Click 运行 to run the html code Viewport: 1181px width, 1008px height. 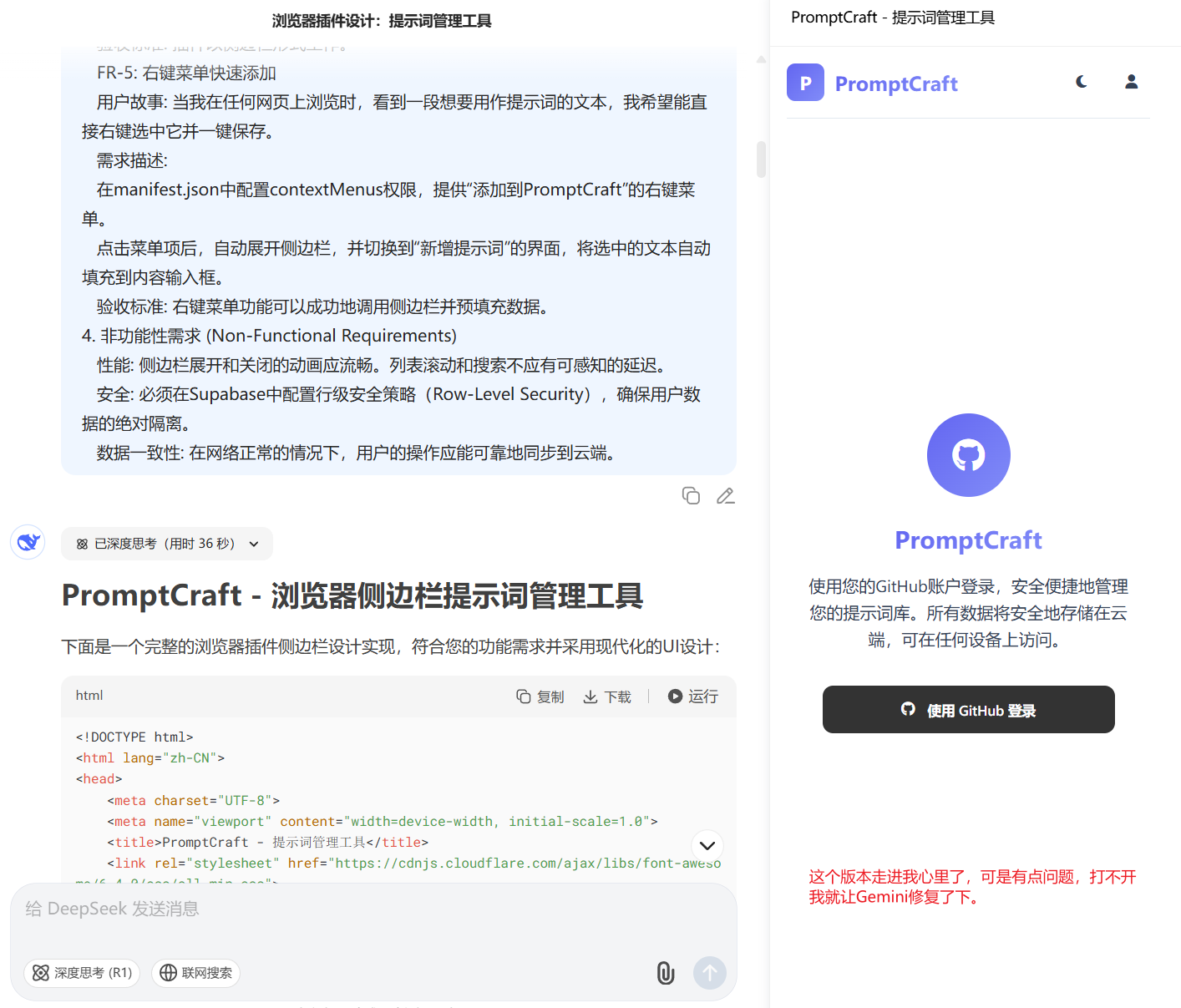click(693, 696)
